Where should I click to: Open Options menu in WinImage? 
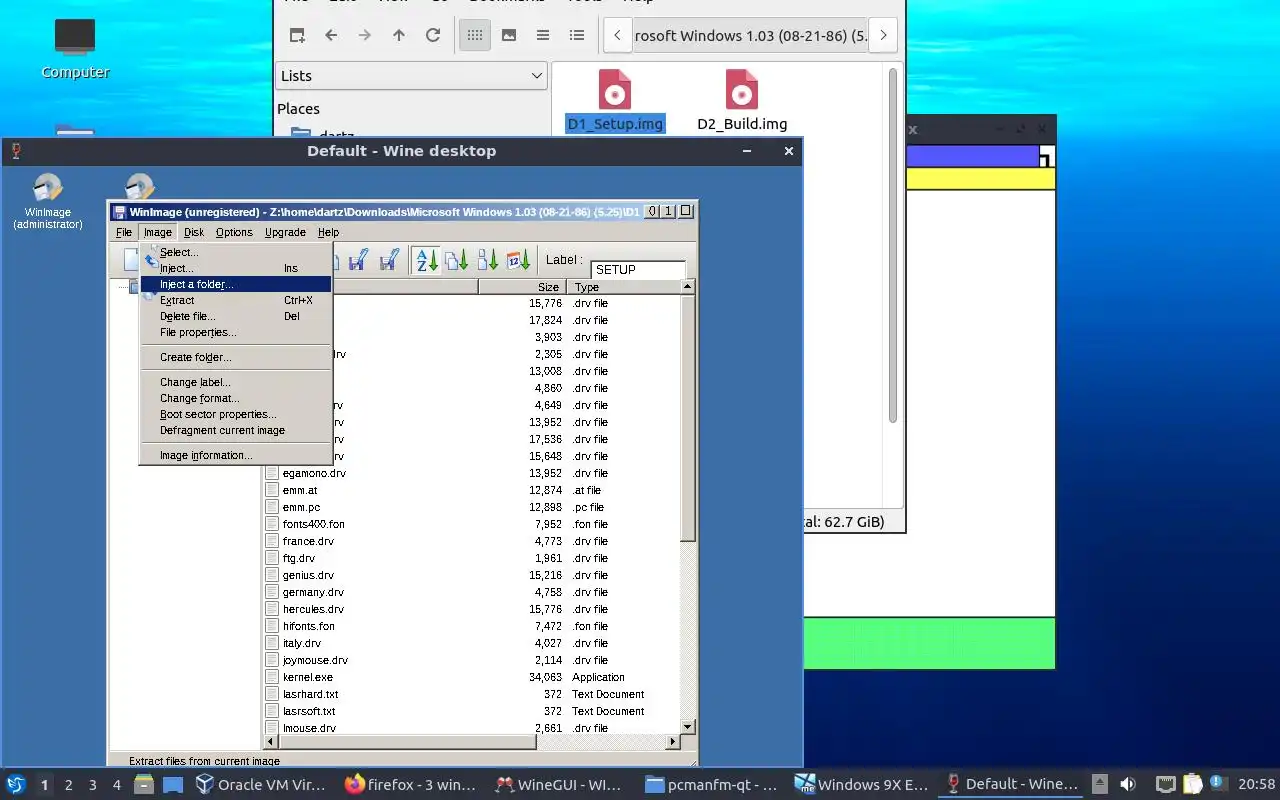tap(234, 232)
